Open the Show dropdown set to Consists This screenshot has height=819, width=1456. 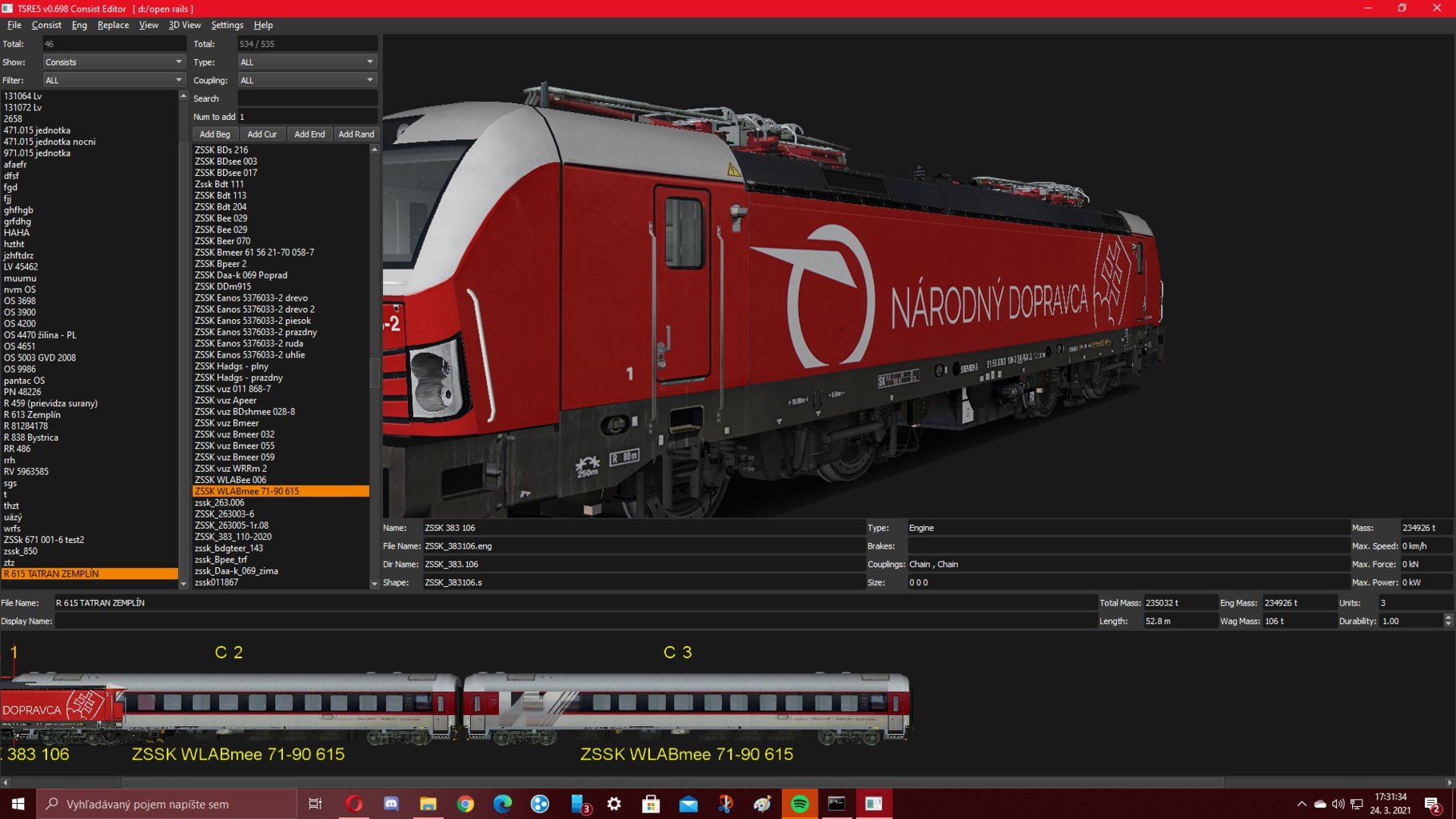coord(114,62)
